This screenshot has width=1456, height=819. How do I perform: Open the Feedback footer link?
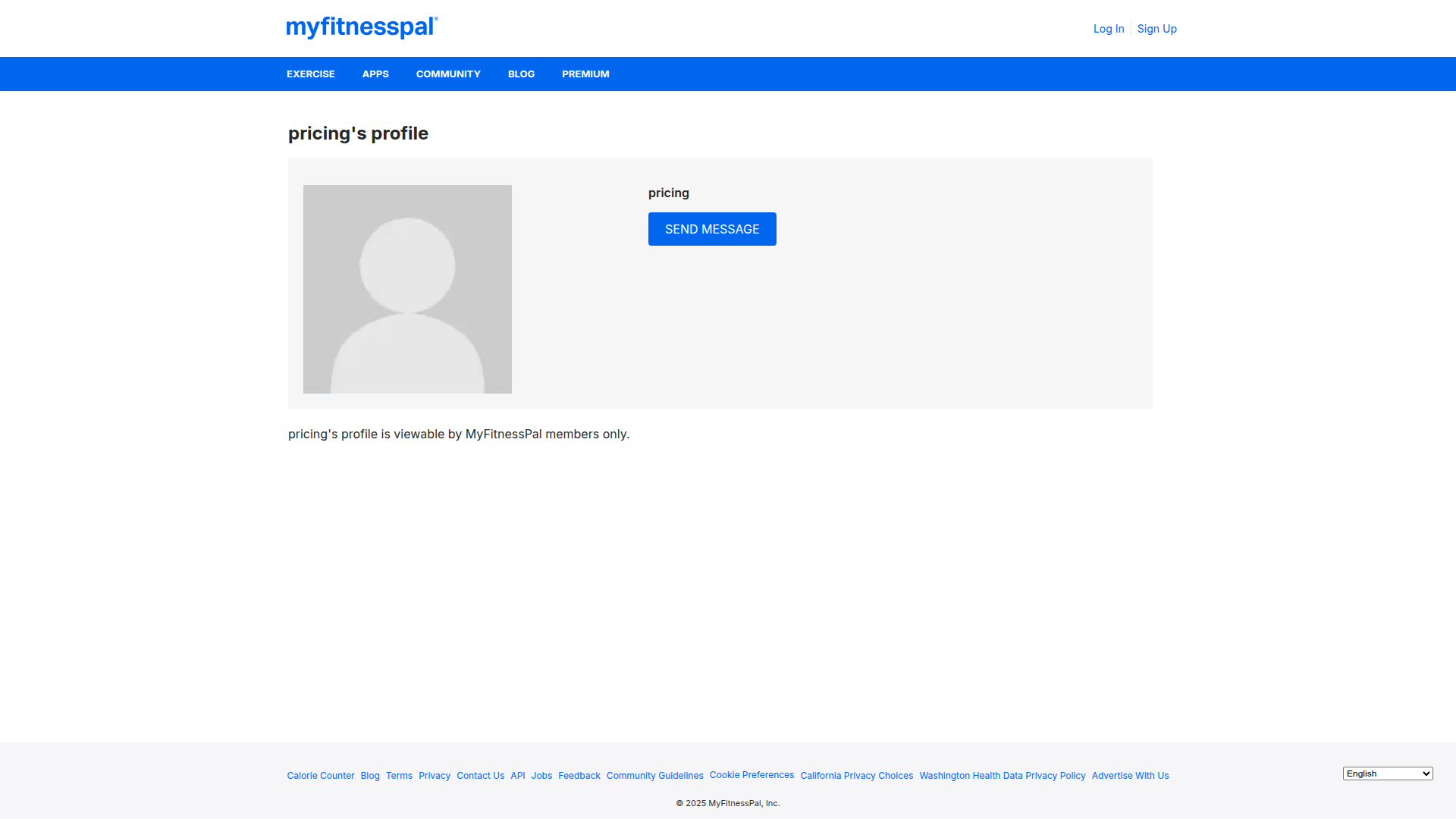pos(579,776)
